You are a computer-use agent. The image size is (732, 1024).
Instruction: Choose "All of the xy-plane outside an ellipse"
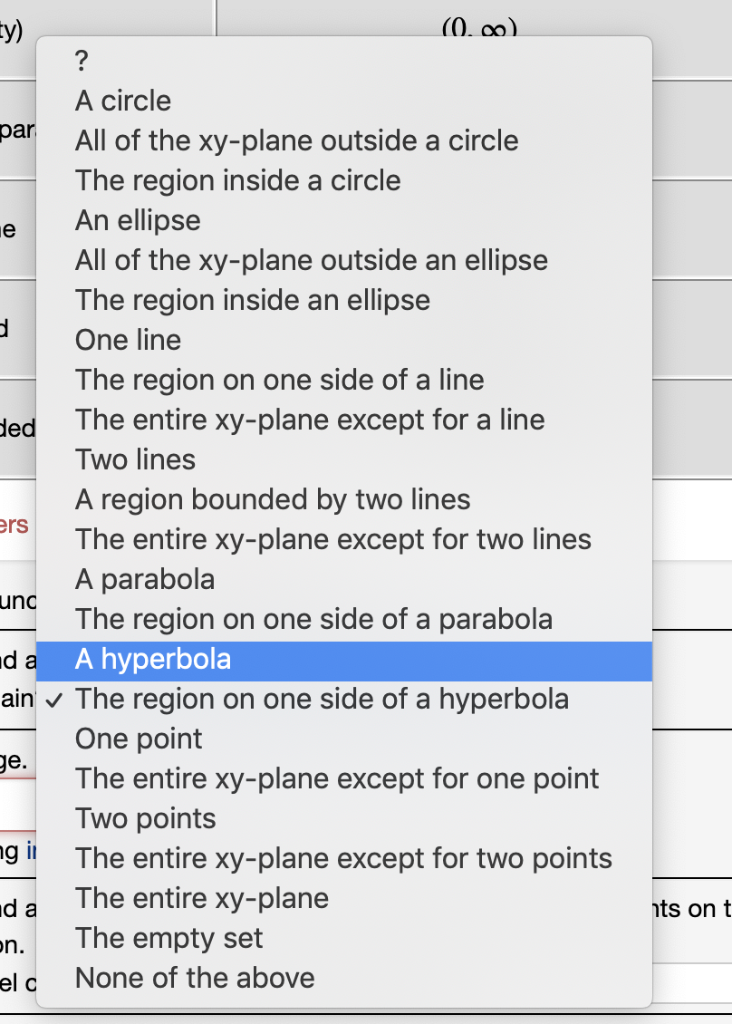pos(310,260)
